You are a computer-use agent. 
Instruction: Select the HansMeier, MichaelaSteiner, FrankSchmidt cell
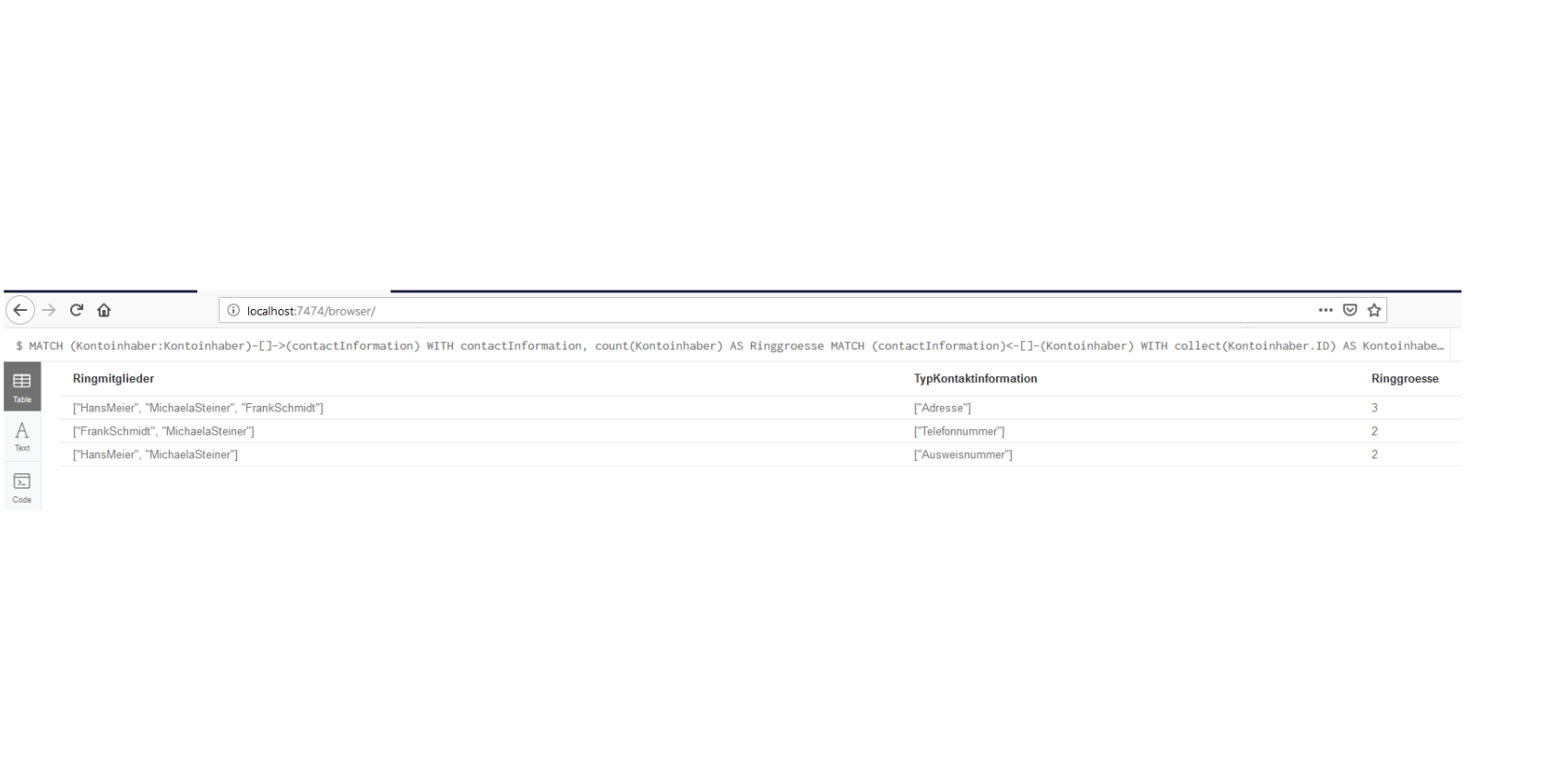click(197, 408)
